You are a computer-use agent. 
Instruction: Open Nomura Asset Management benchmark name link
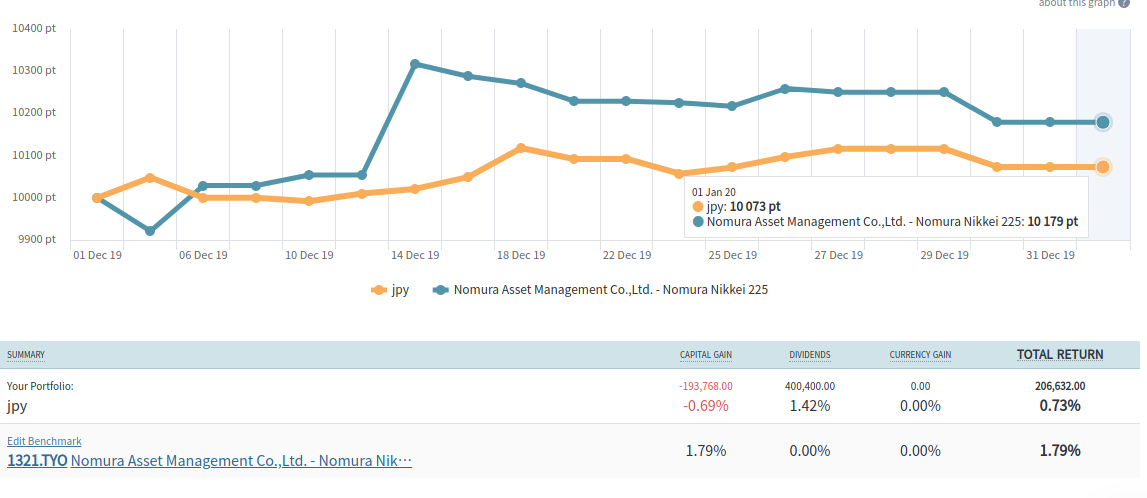[x=241, y=461]
